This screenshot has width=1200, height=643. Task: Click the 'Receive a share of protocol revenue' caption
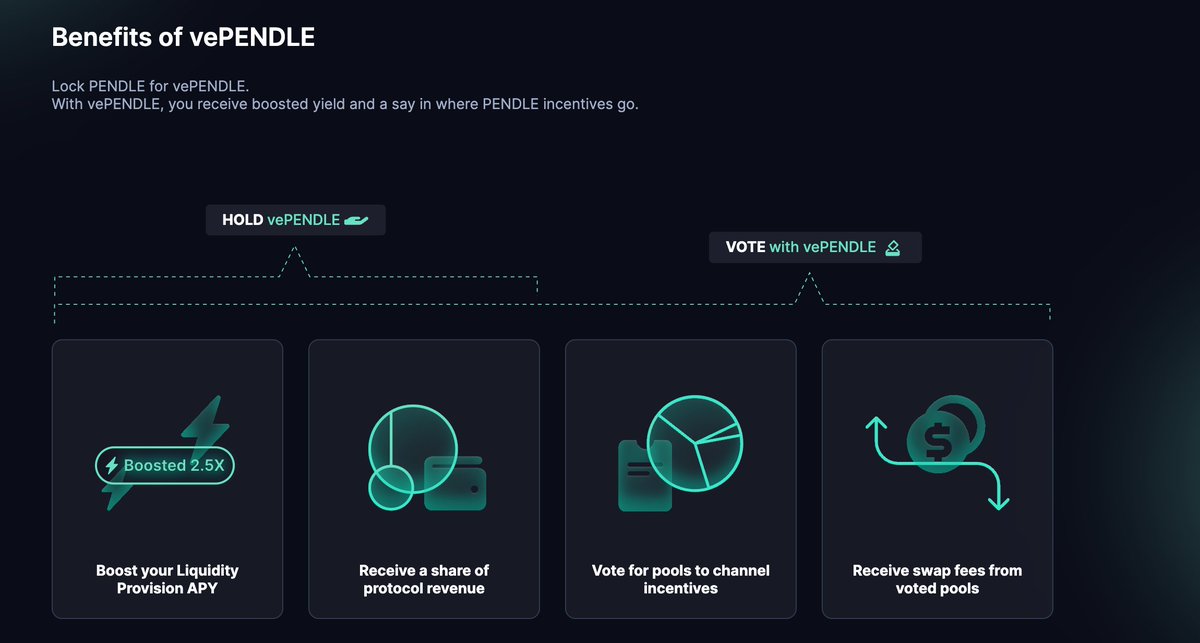424,579
